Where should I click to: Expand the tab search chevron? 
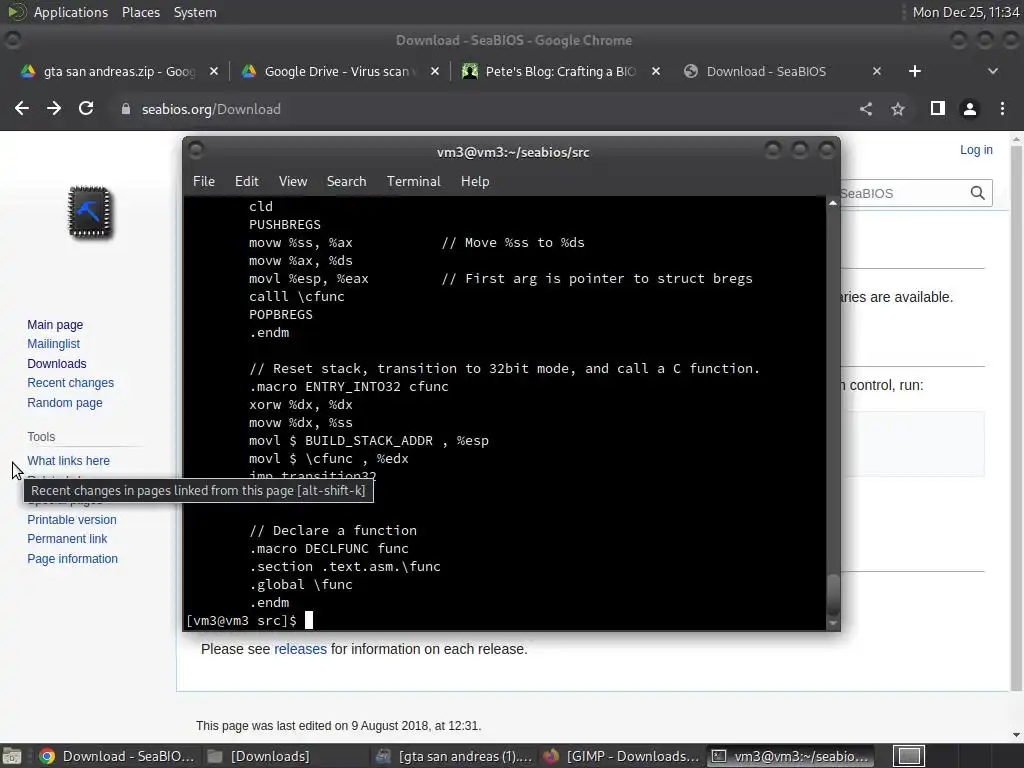pyautogui.click(x=993, y=71)
